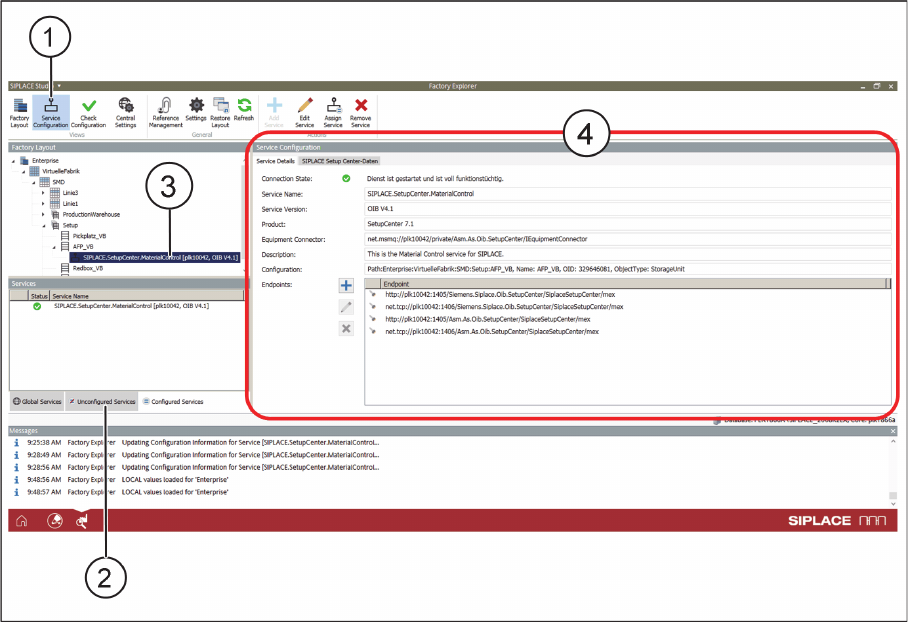Screen dimensions: 908x622
Task: Collapse the VirtuelleFabrik node
Action: tap(24, 171)
